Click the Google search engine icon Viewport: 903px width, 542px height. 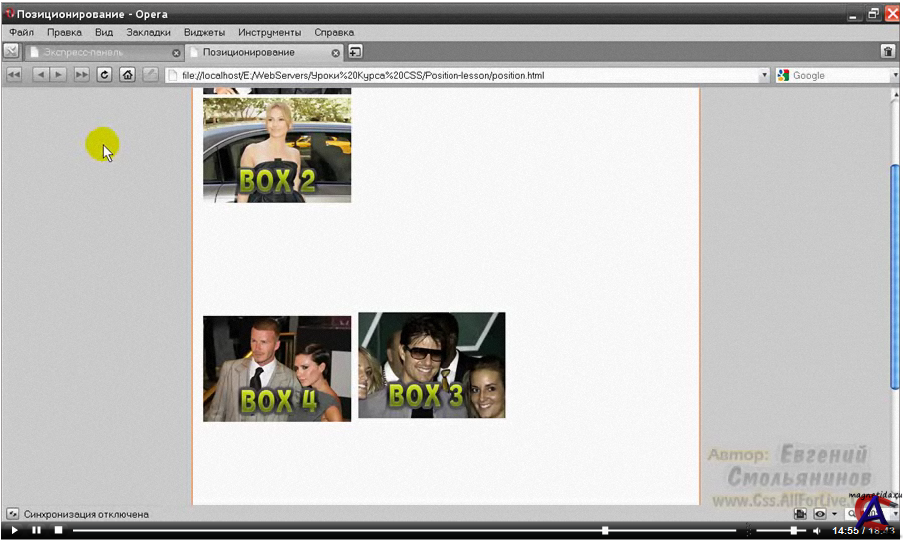(783, 75)
